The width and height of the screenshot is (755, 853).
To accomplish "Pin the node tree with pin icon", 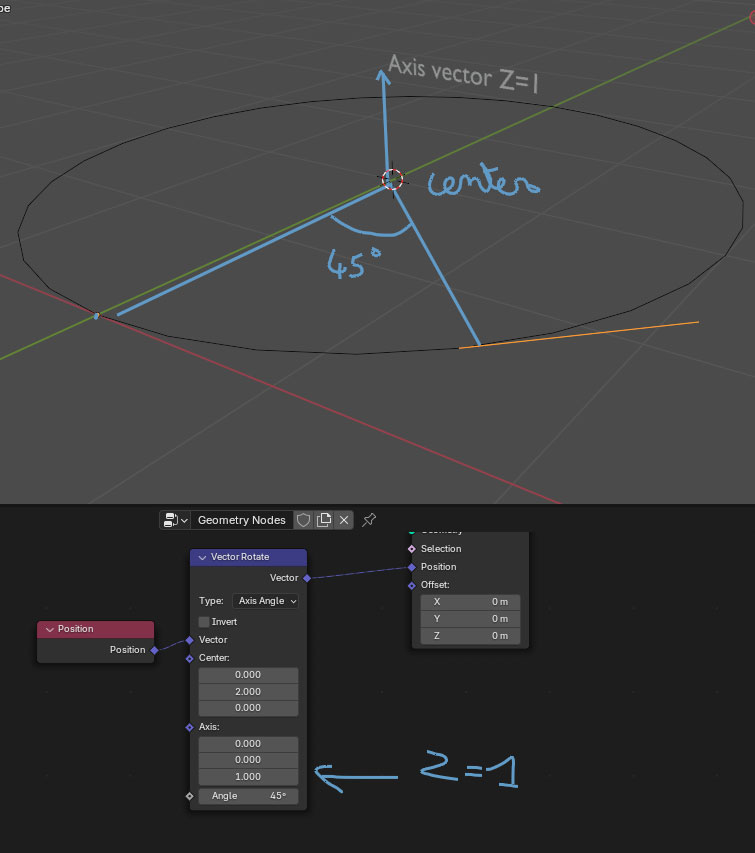I will pos(369,520).
